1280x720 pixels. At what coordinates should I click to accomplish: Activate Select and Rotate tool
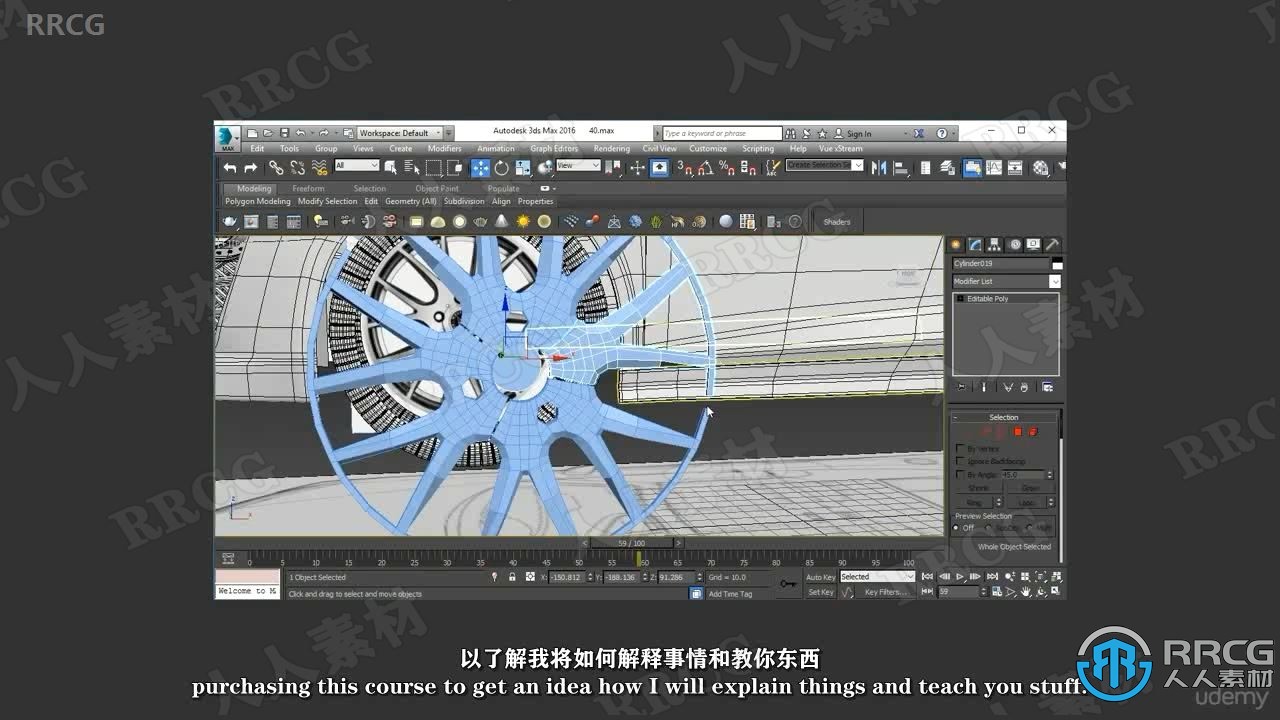[501, 168]
